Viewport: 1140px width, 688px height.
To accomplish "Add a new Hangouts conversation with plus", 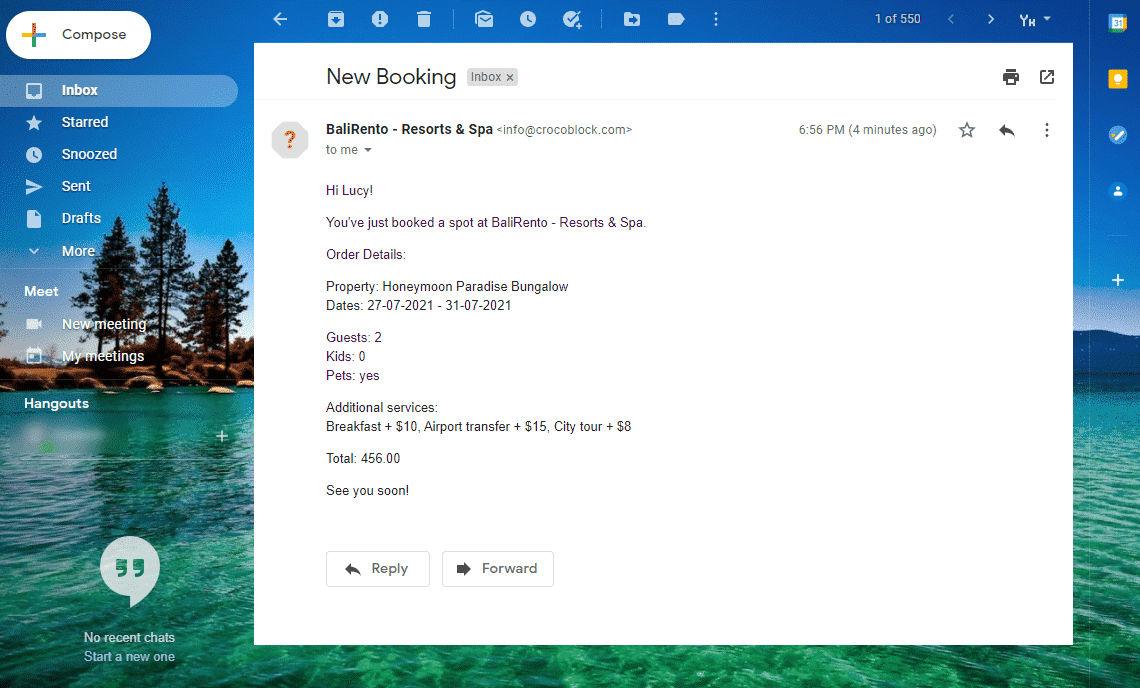I will click(222, 436).
